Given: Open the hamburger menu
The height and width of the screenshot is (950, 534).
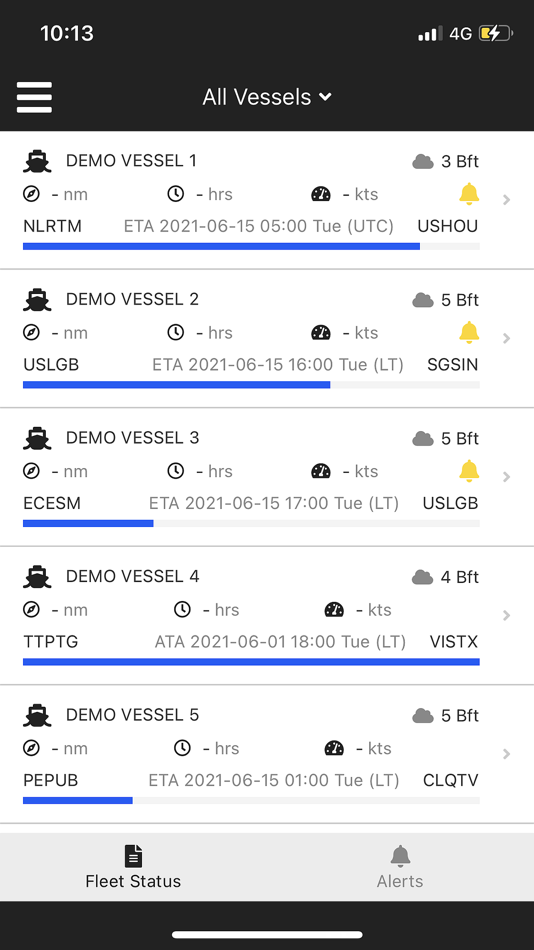Looking at the screenshot, I should (35, 97).
